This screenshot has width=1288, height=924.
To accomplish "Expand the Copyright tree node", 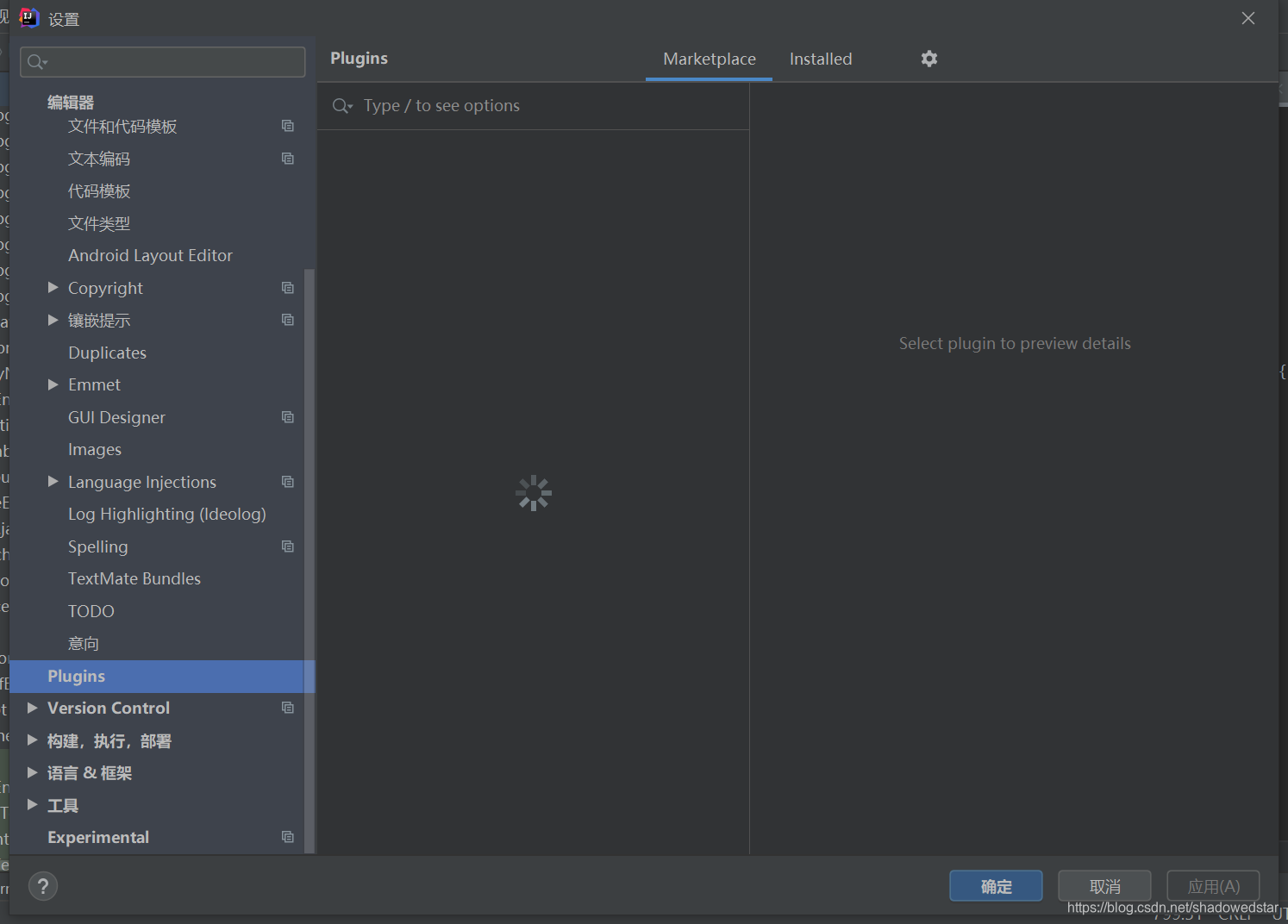I will pos(53,287).
